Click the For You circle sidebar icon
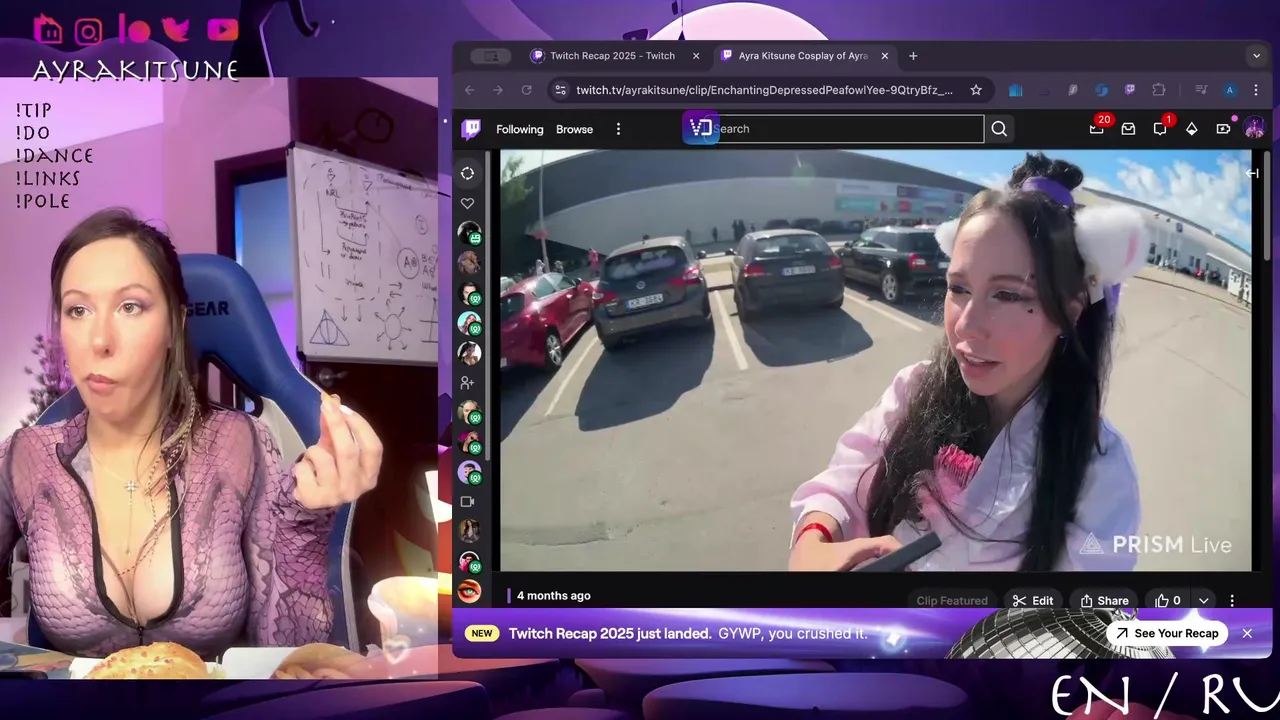1280x720 pixels. tap(467, 174)
